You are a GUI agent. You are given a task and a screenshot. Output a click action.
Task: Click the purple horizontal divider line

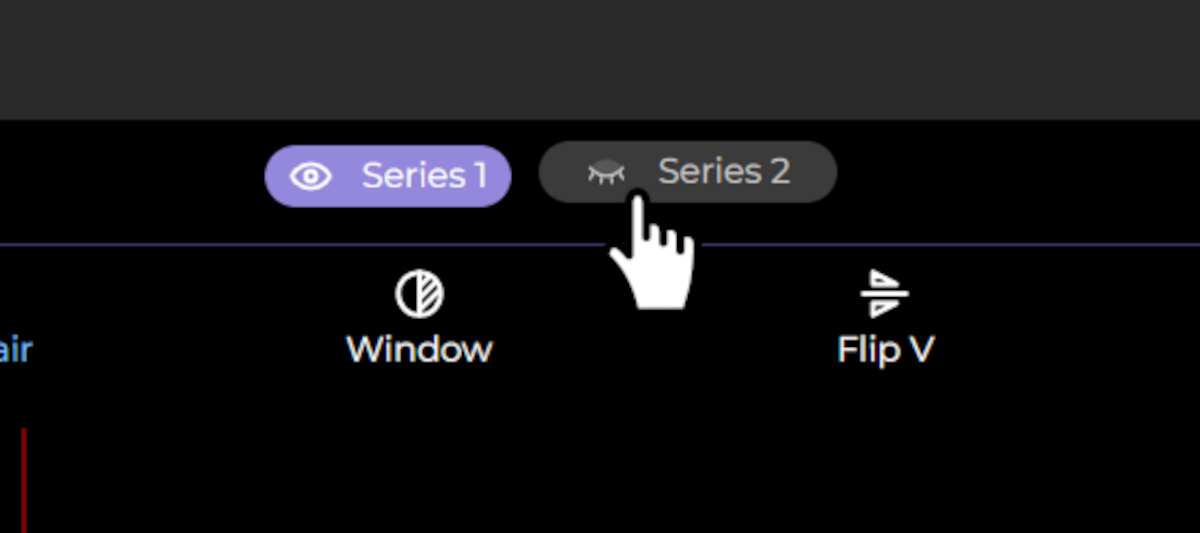click(x=300, y=244)
